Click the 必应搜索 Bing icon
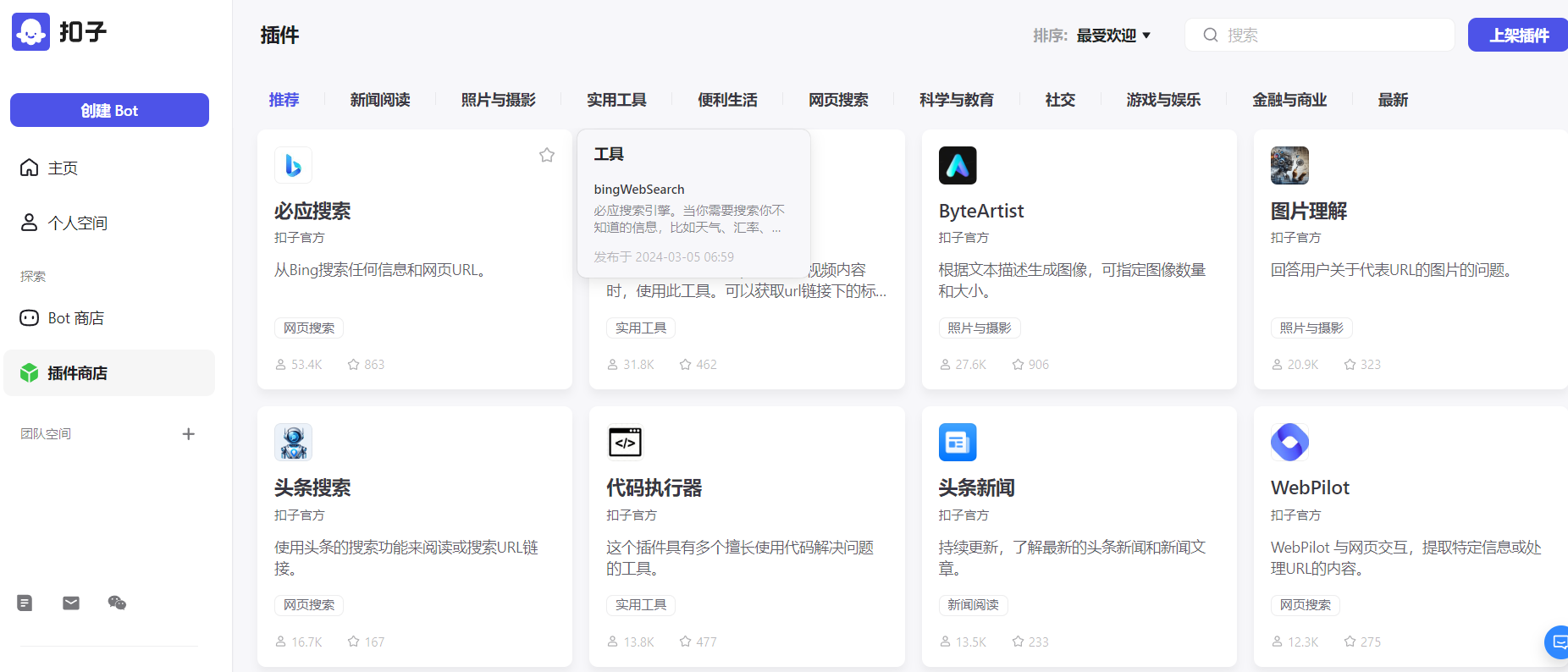The width and height of the screenshot is (1568, 672). [293, 165]
